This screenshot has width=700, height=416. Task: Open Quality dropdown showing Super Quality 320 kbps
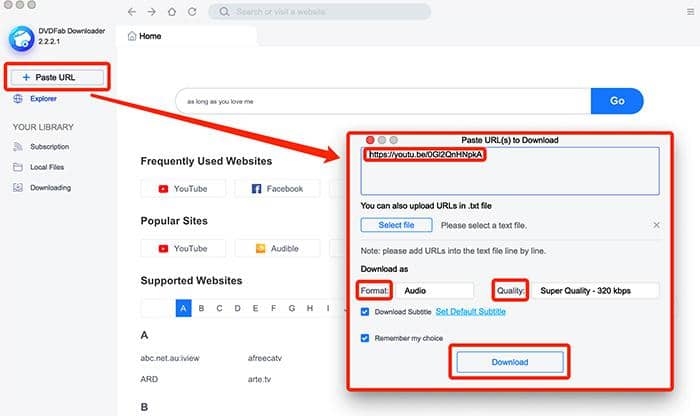pos(596,291)
